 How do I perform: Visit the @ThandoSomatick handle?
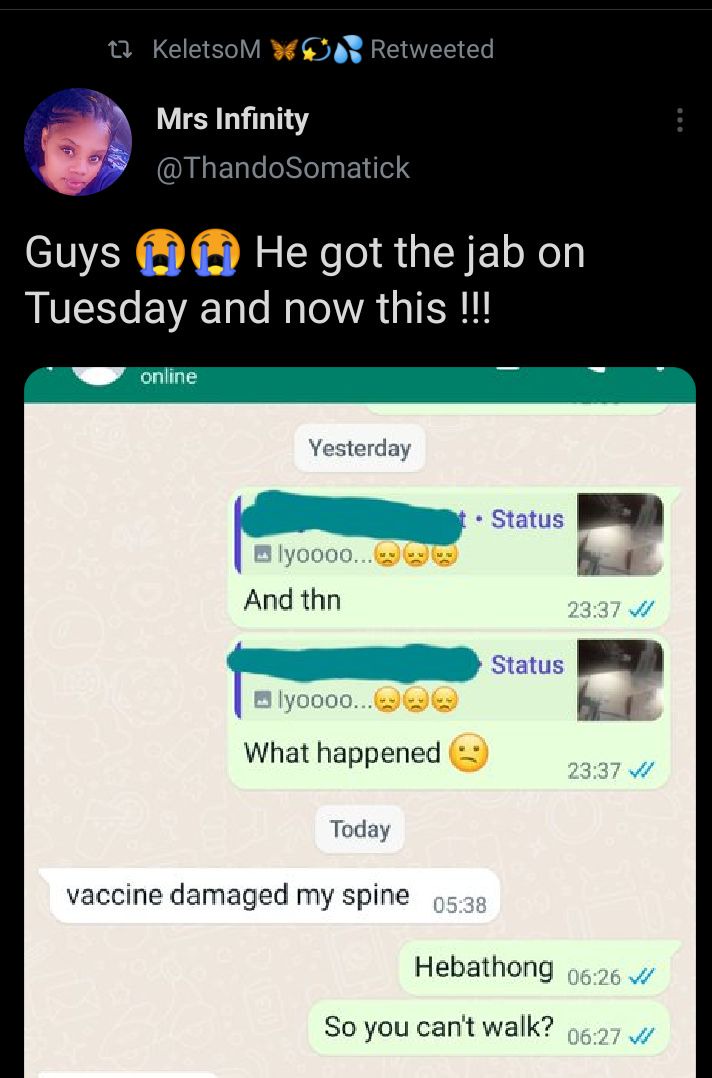tap(283, 168)
